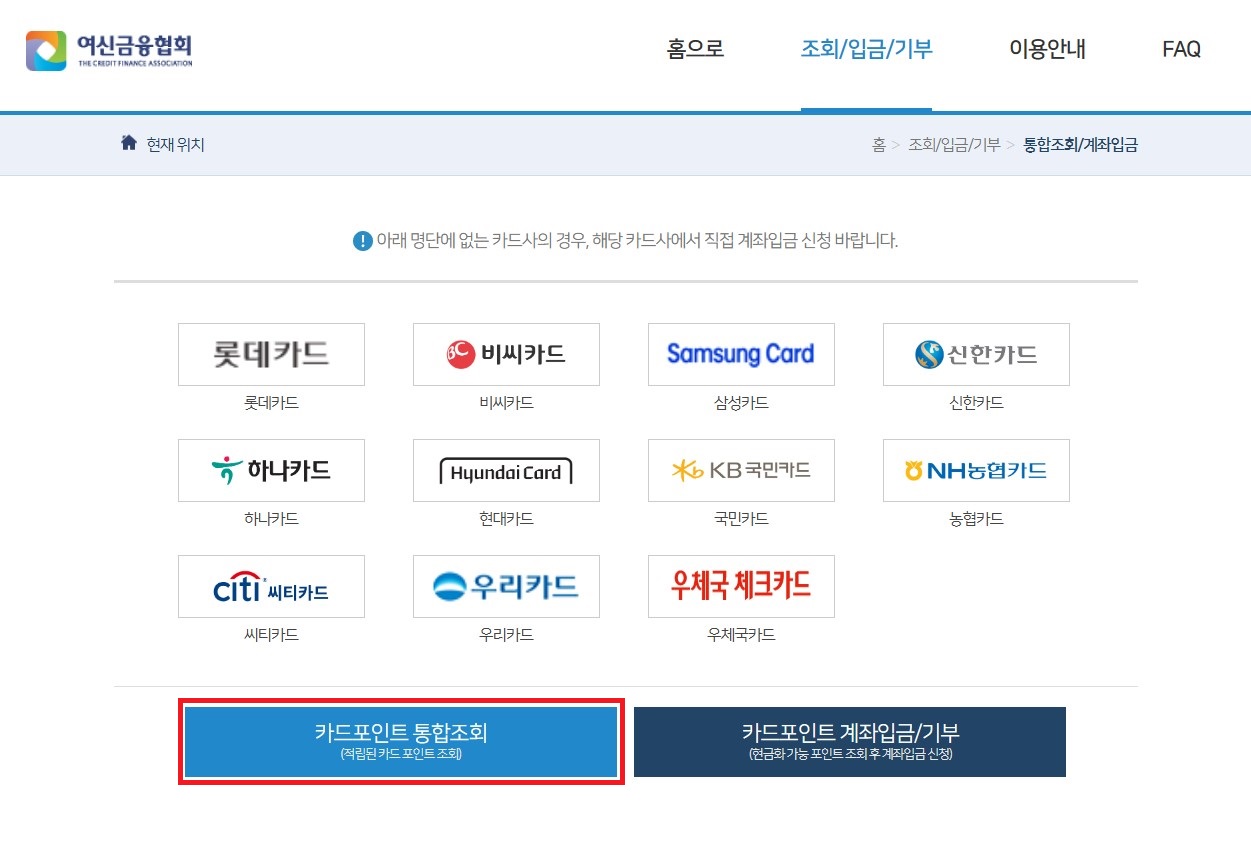Open the 조회/입금/기부 menu

(x=866, y=49)
